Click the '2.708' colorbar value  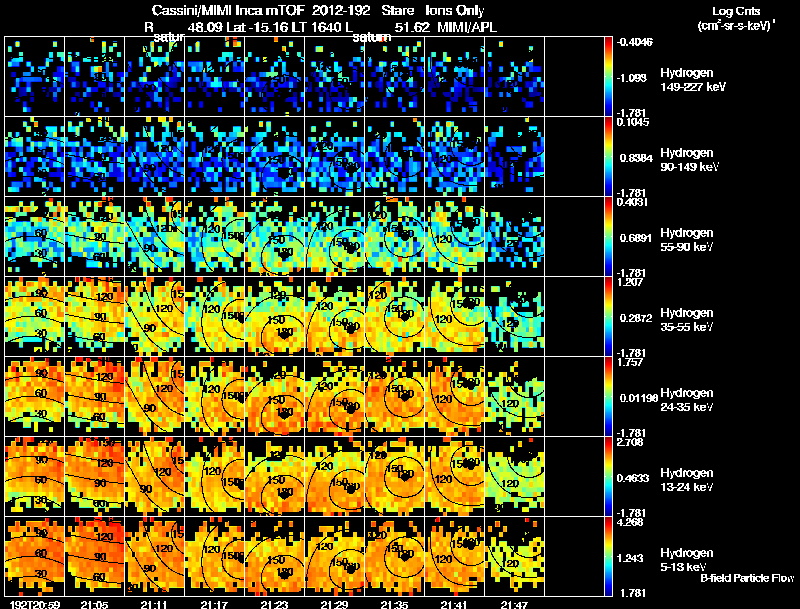click(630, 442)
